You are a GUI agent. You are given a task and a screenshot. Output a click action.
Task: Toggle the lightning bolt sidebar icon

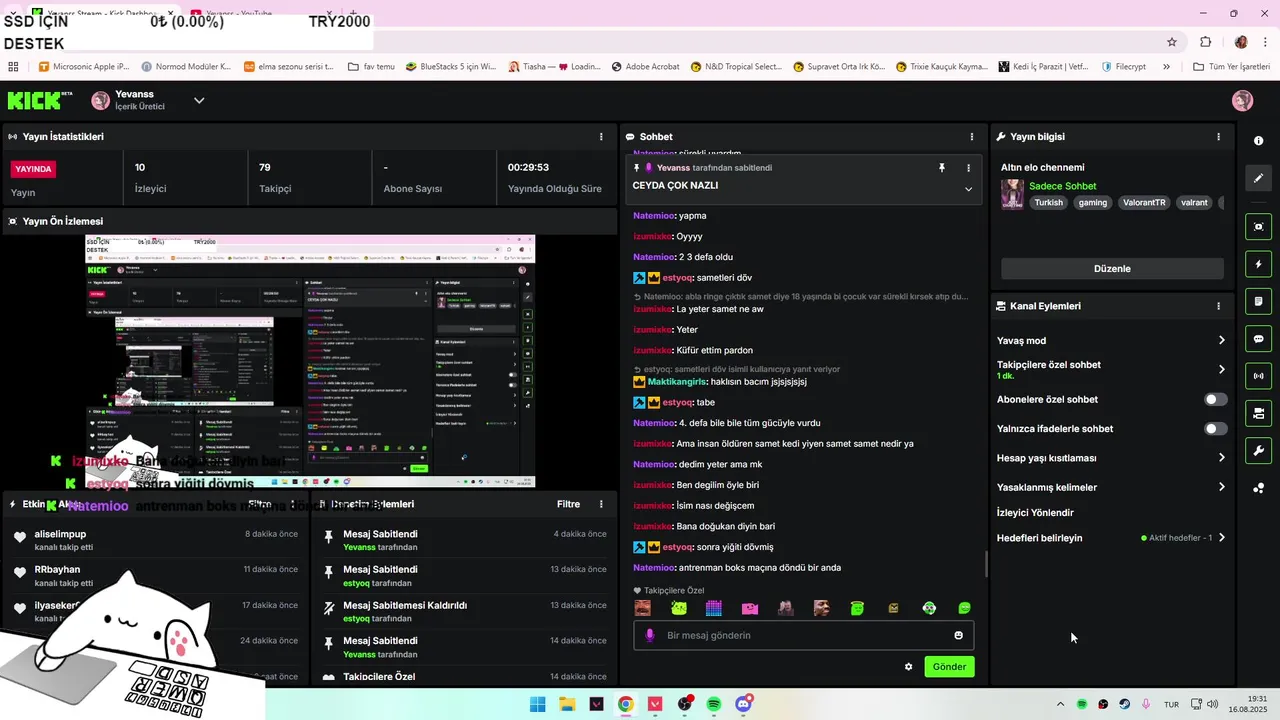coord(1259,264)
